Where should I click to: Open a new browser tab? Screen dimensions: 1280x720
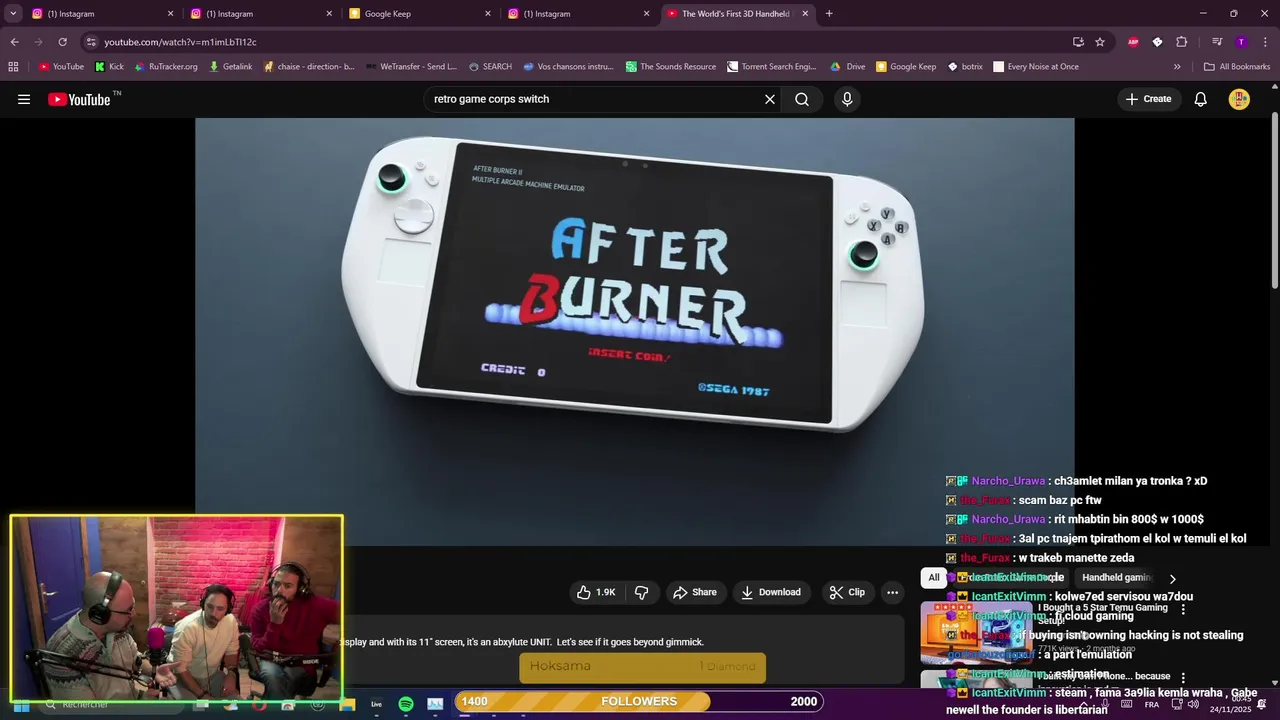829,14
